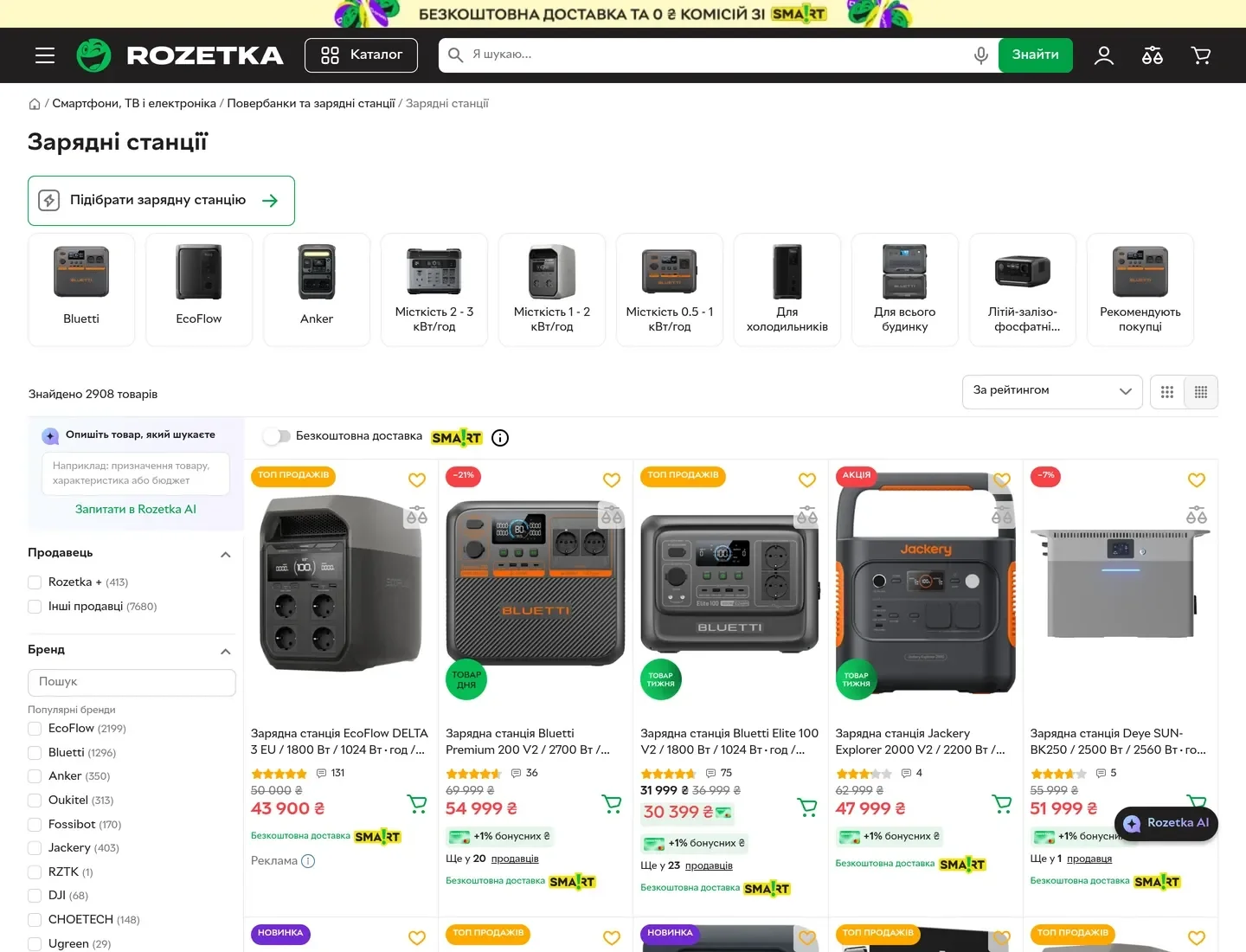Add Deye SUN-BK250 to wishlist heart
Viewport: 1246px width, 952px height.
click(1197, 479)
